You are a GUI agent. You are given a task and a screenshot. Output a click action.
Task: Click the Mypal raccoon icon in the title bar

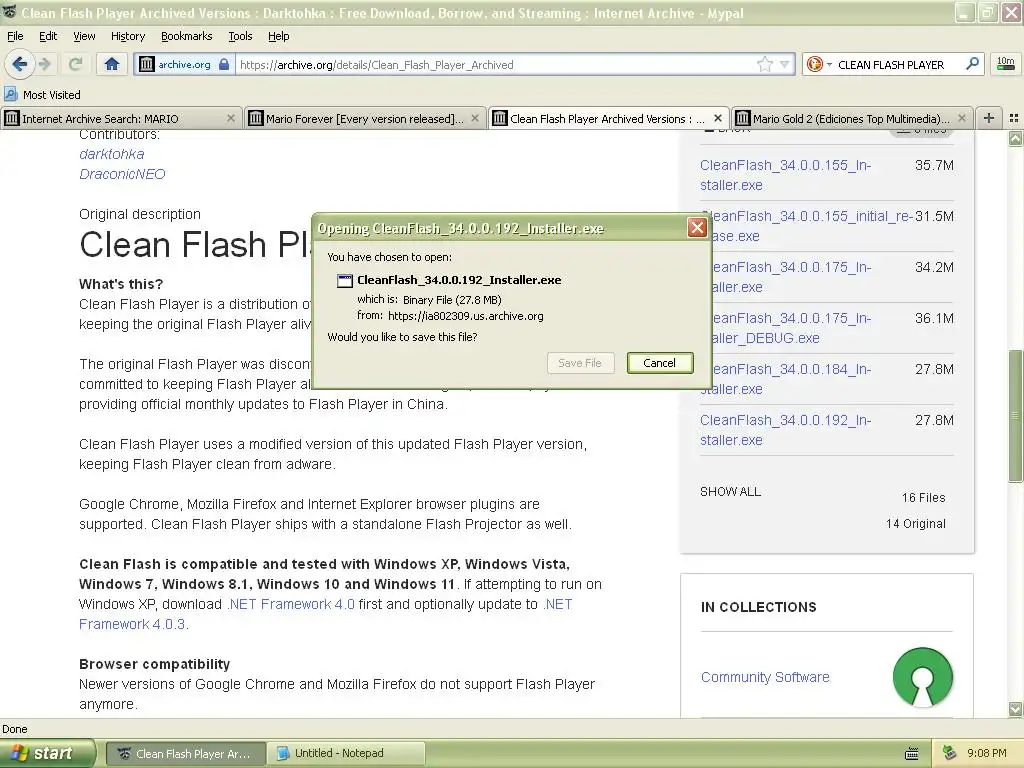(9, 12)
